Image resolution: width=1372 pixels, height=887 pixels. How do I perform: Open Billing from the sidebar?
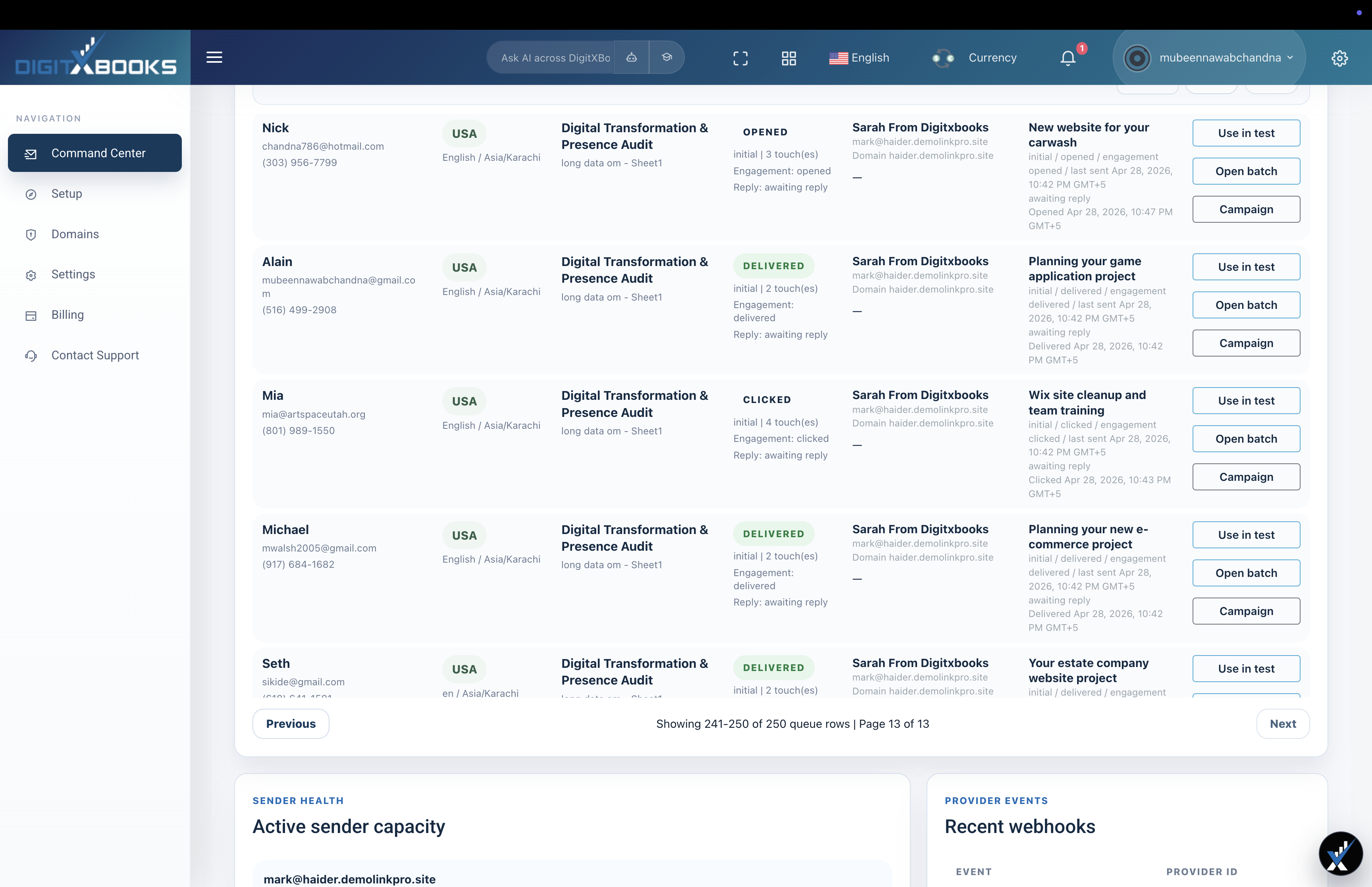tap(67, 314)
